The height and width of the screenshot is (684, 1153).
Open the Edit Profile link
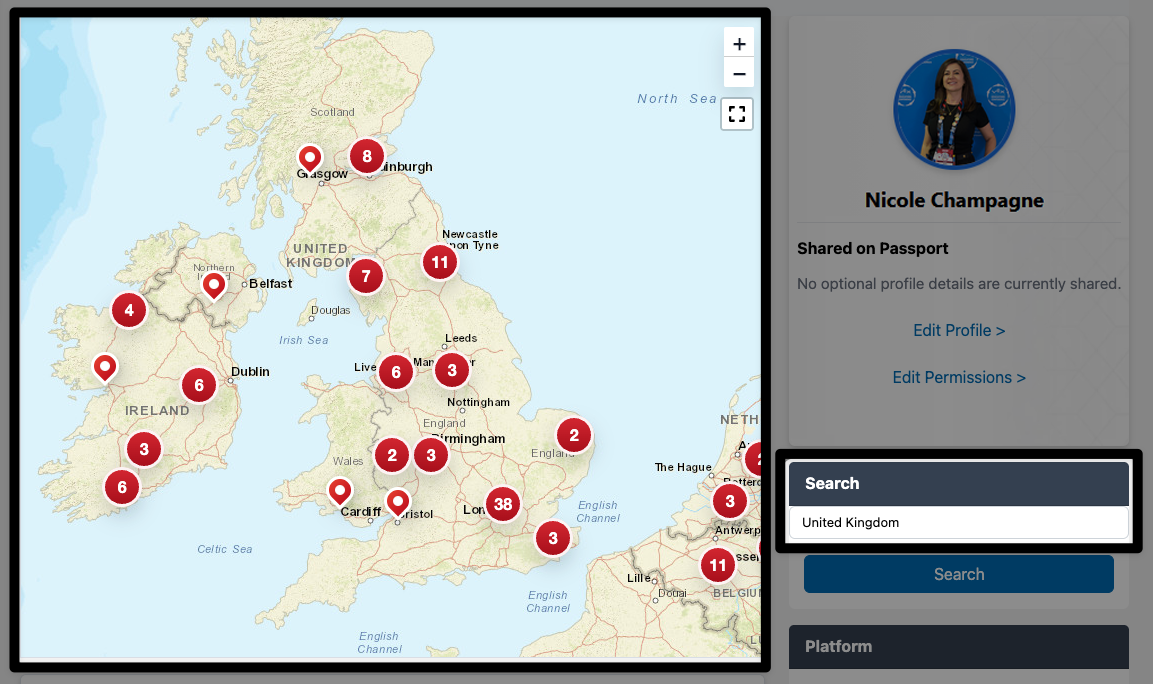[x=959, y=330]
